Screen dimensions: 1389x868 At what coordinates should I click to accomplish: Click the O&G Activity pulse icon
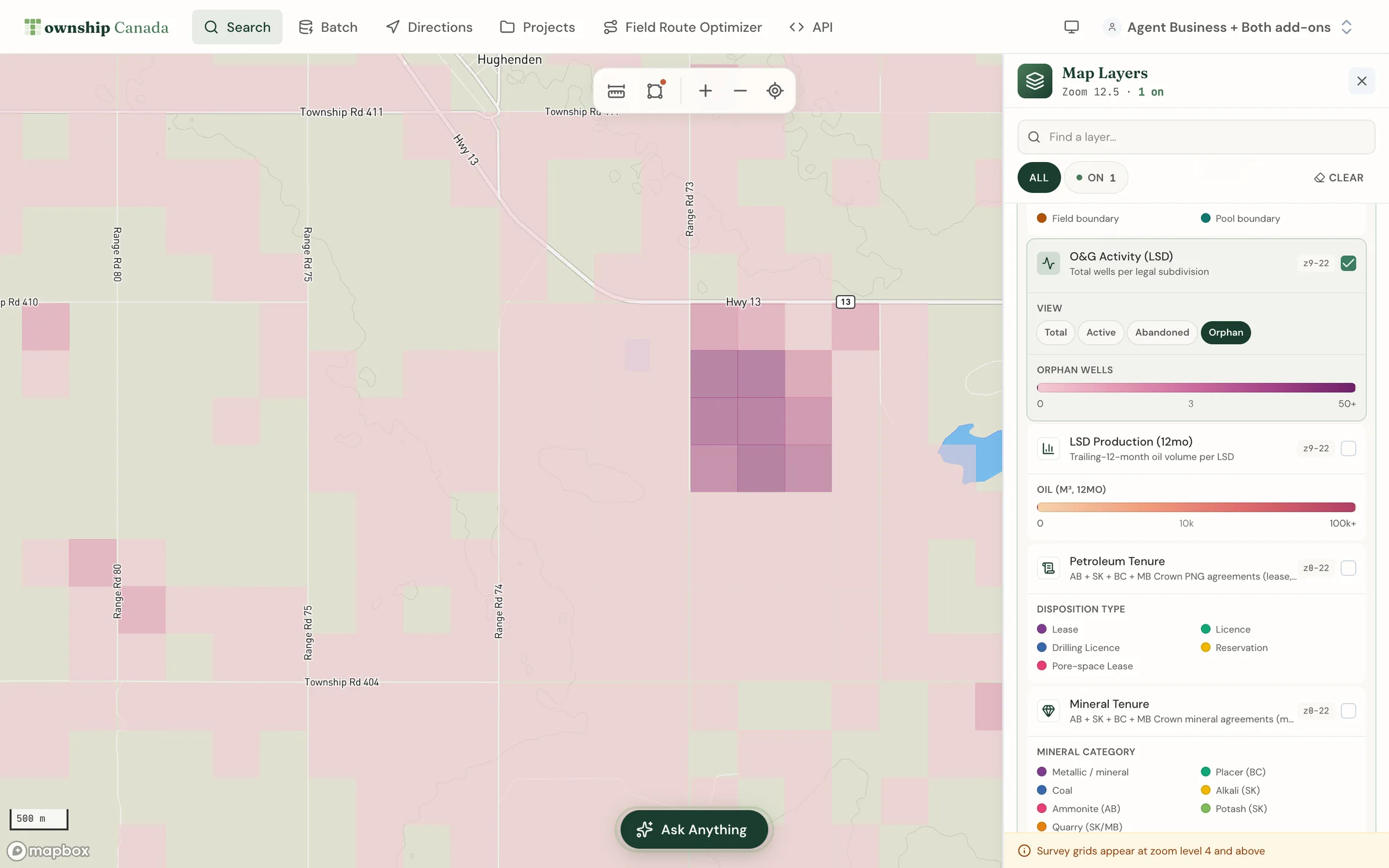pos(1048,263)
